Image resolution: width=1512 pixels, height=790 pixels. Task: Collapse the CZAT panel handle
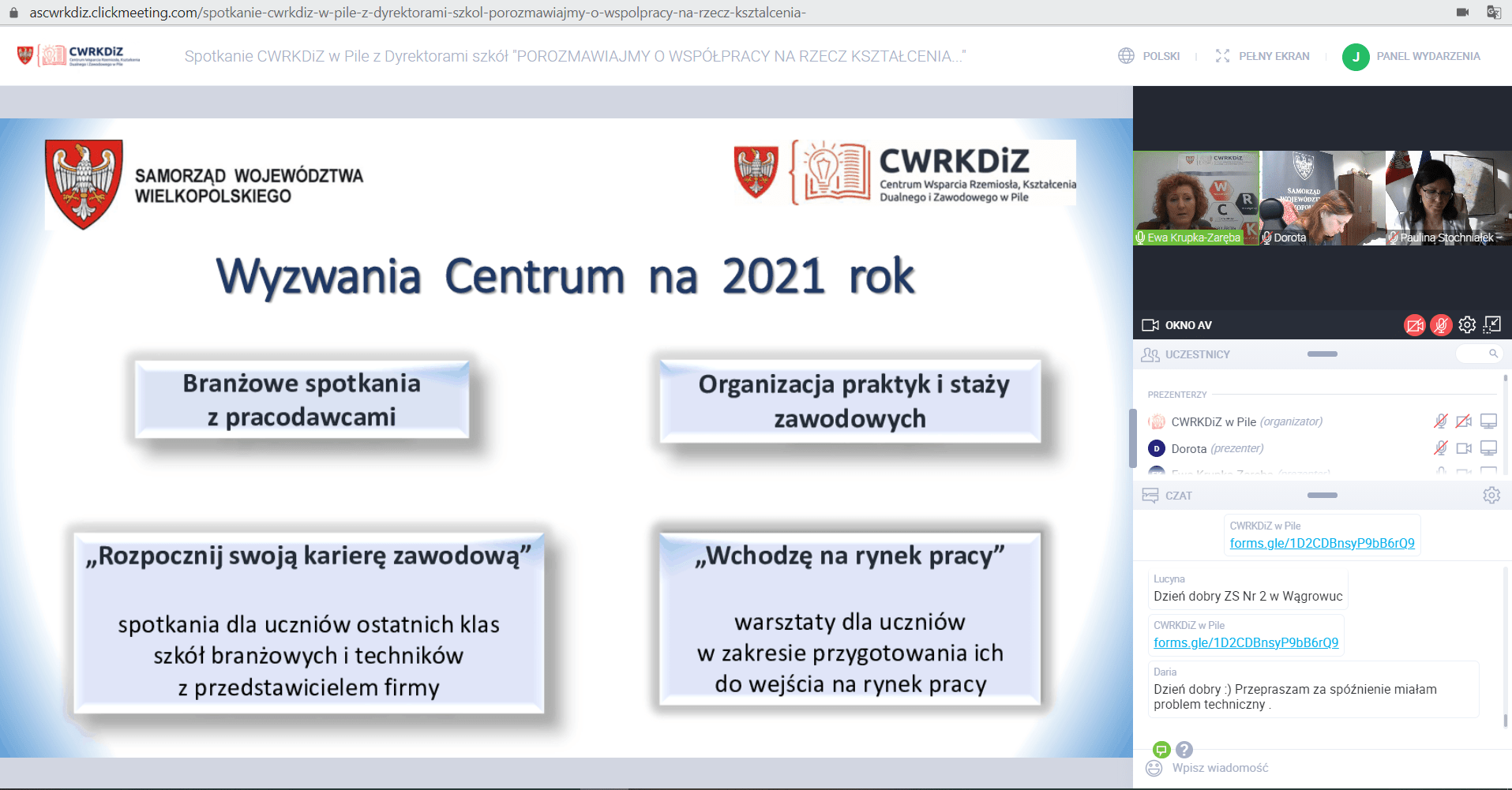tap(1322, 496)
